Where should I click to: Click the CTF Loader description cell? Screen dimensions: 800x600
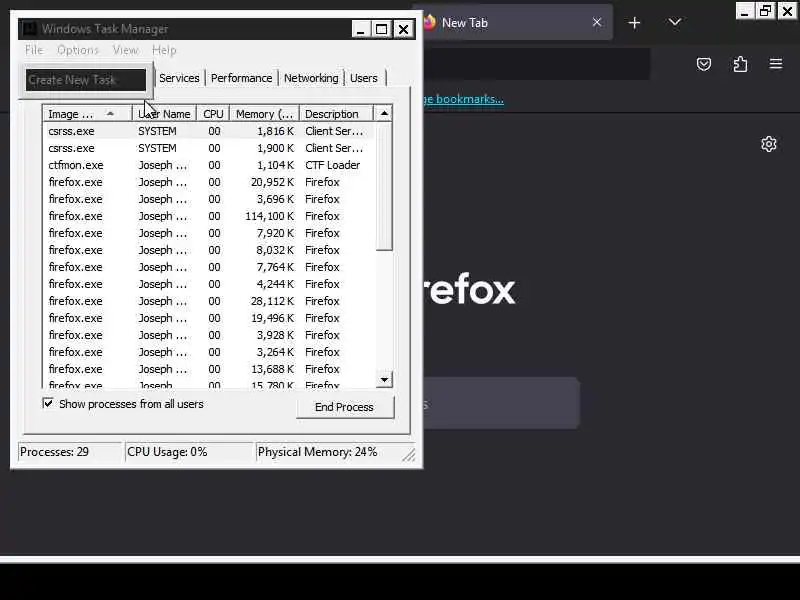click(333, 165)
